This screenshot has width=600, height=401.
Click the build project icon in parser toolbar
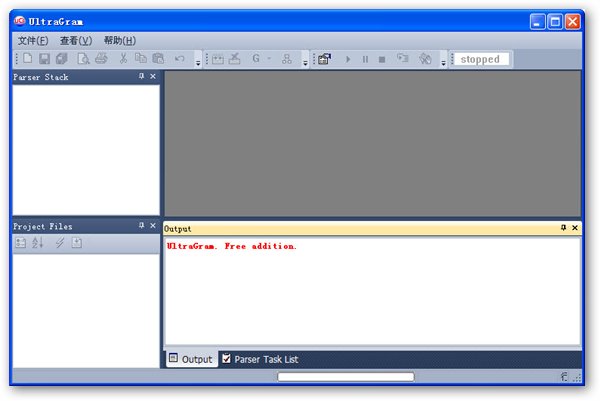tap(324, 59)
